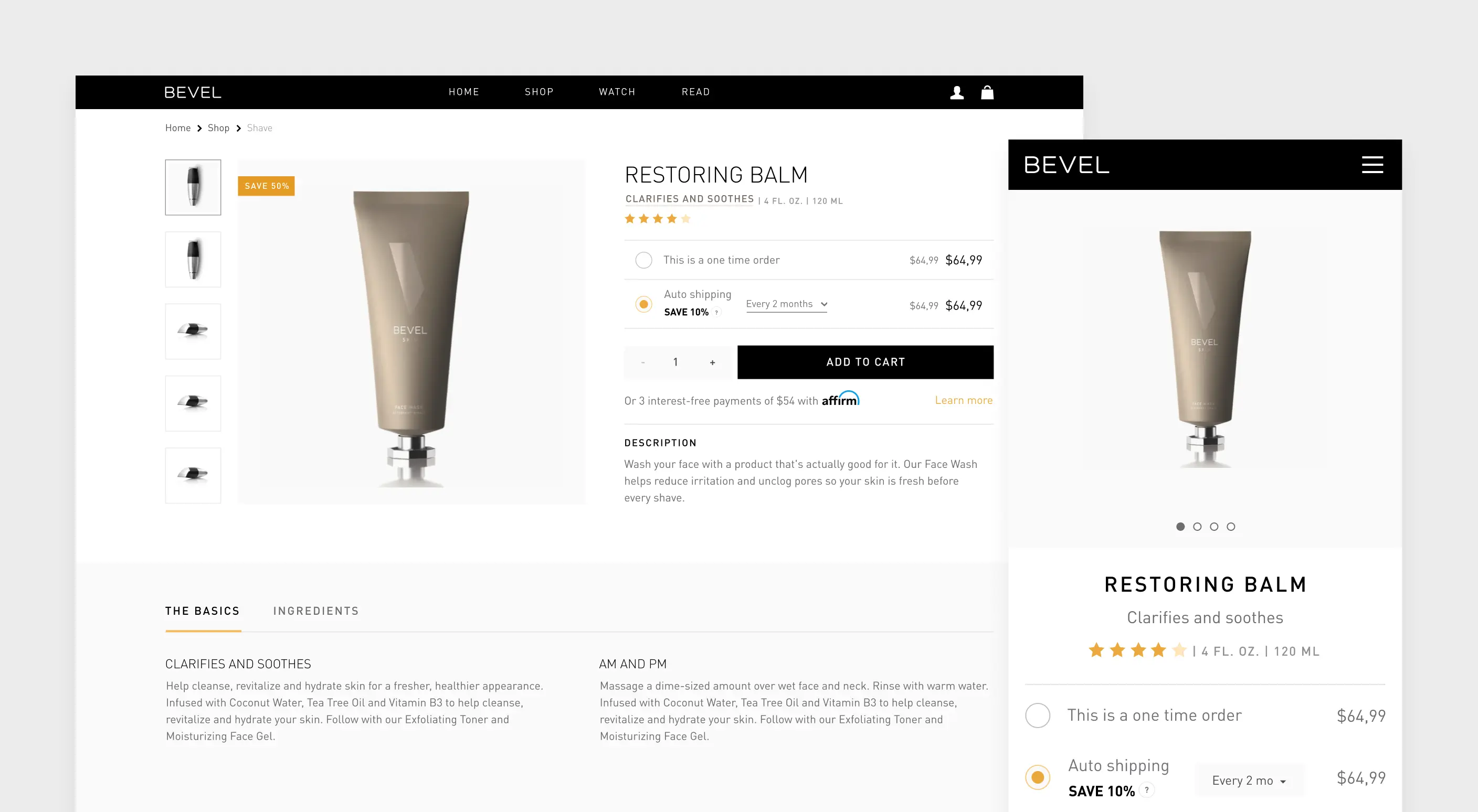Select the Auto shipping radio on desktop

pos(644,304)
